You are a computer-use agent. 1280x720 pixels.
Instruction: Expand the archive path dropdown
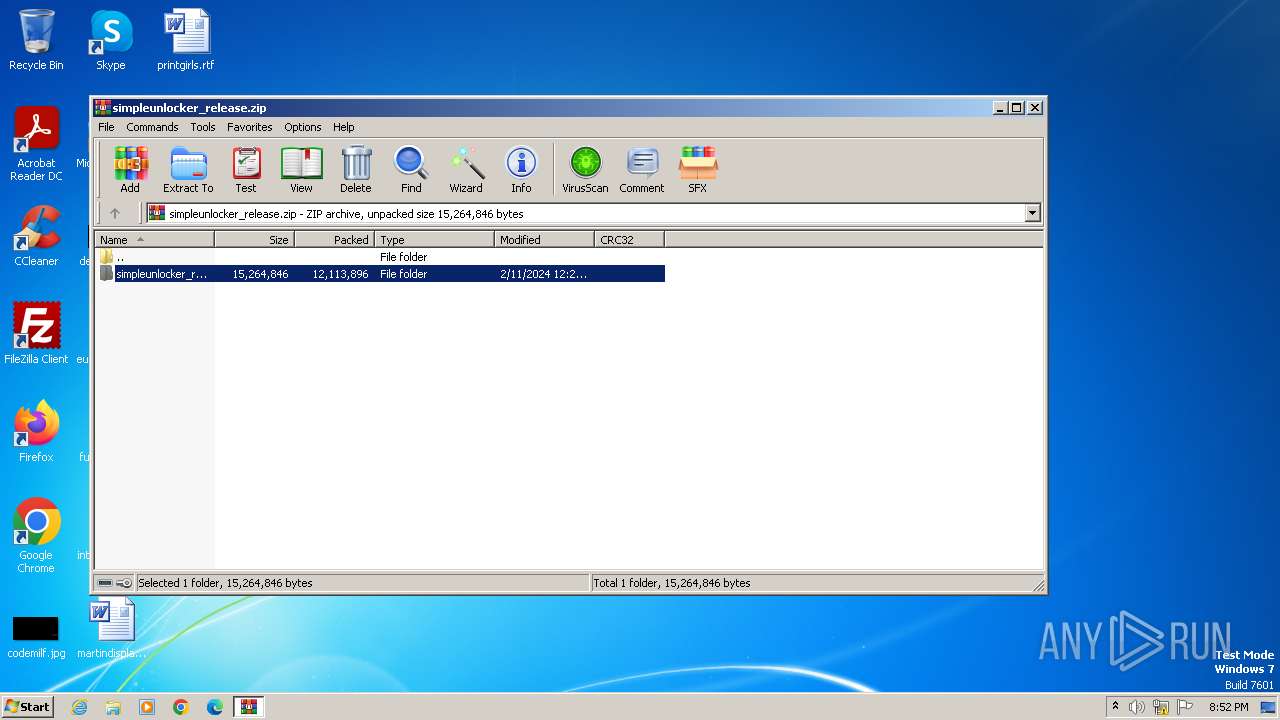pos(1032,213)
